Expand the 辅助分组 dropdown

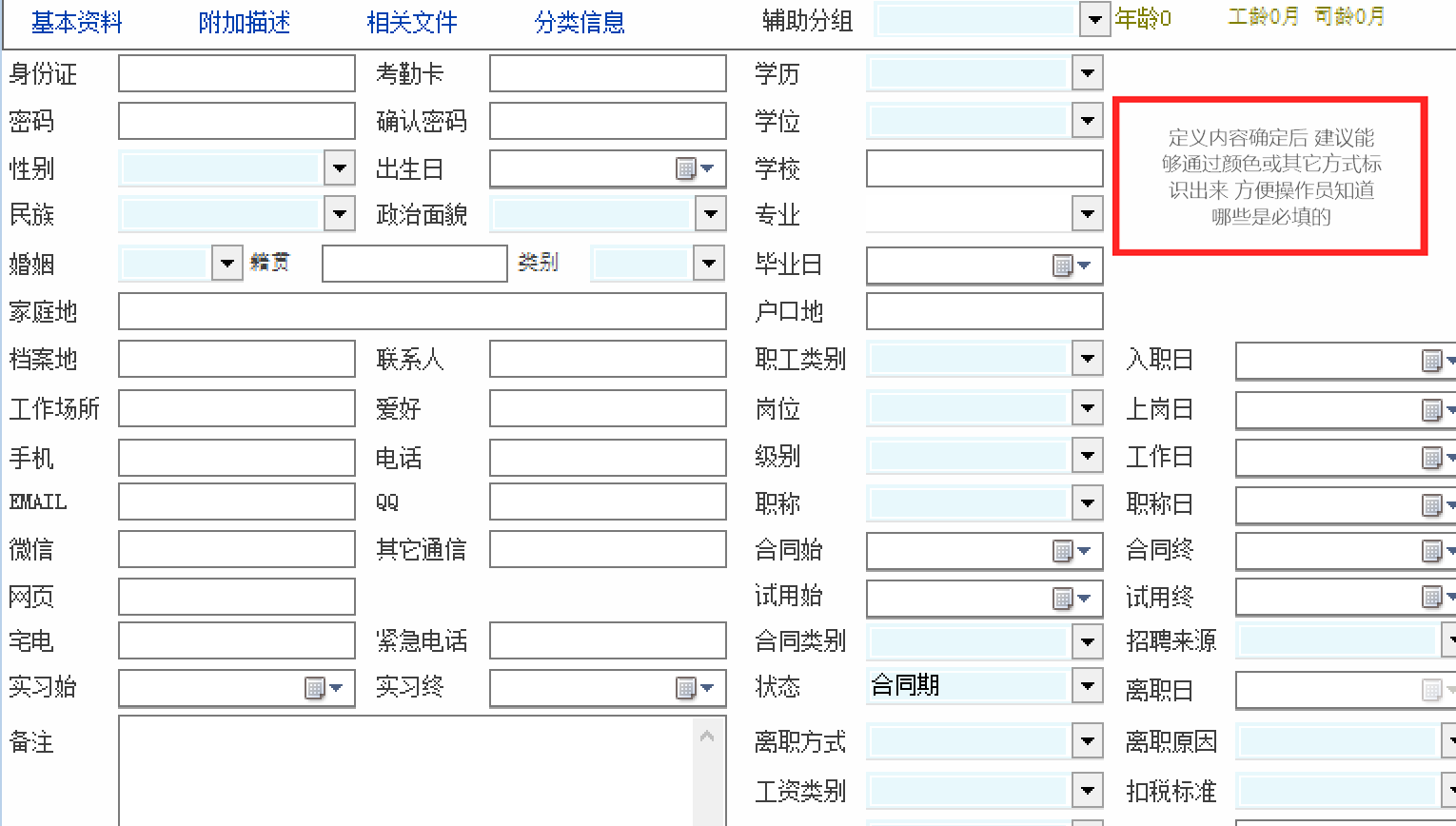pos(1094,20)
